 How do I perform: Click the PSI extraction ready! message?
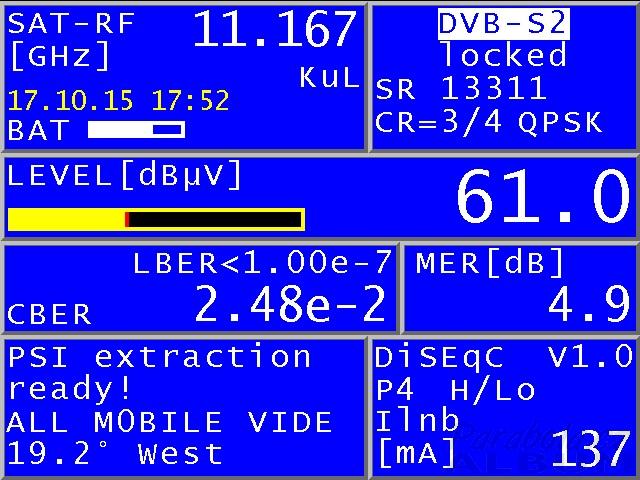(x=159, y=372)
